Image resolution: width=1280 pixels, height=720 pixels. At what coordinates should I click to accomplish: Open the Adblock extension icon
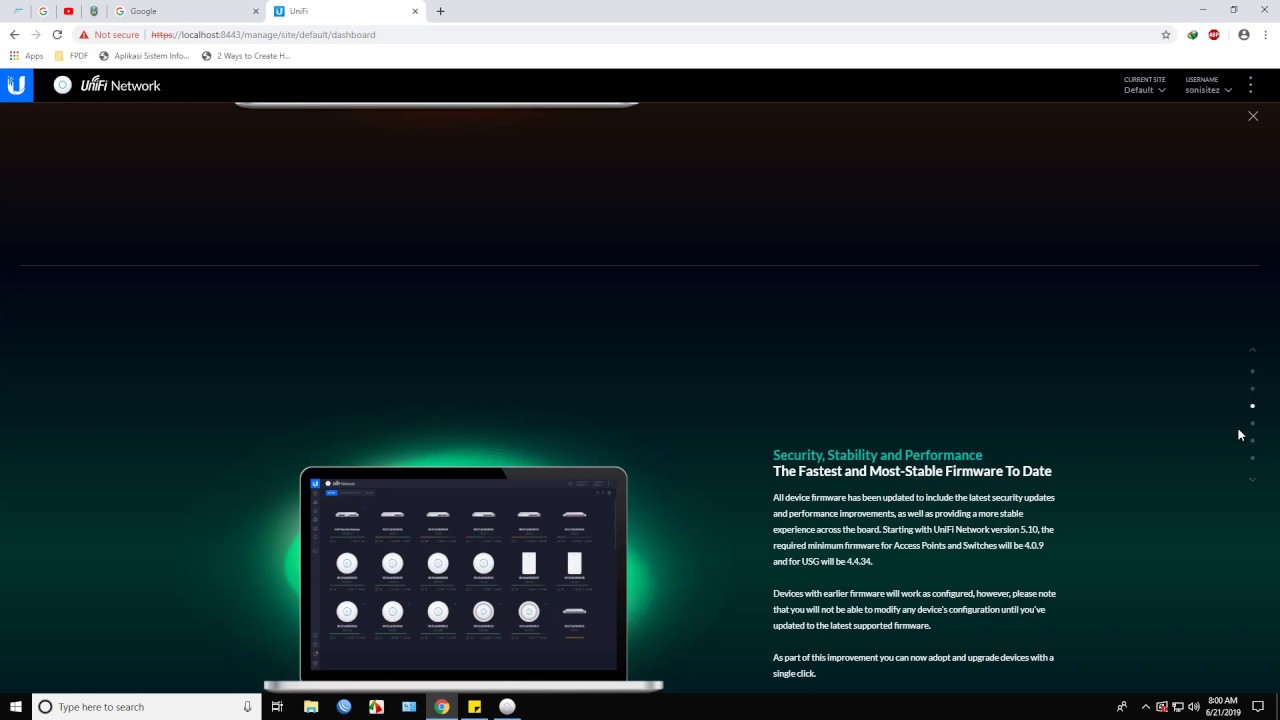1214,34
